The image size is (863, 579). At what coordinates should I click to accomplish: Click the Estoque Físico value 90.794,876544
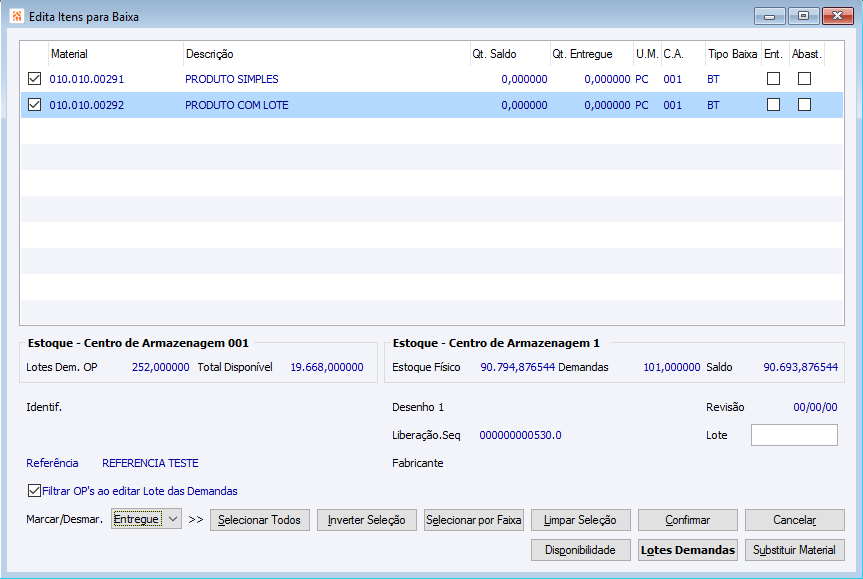coord(517,367)
